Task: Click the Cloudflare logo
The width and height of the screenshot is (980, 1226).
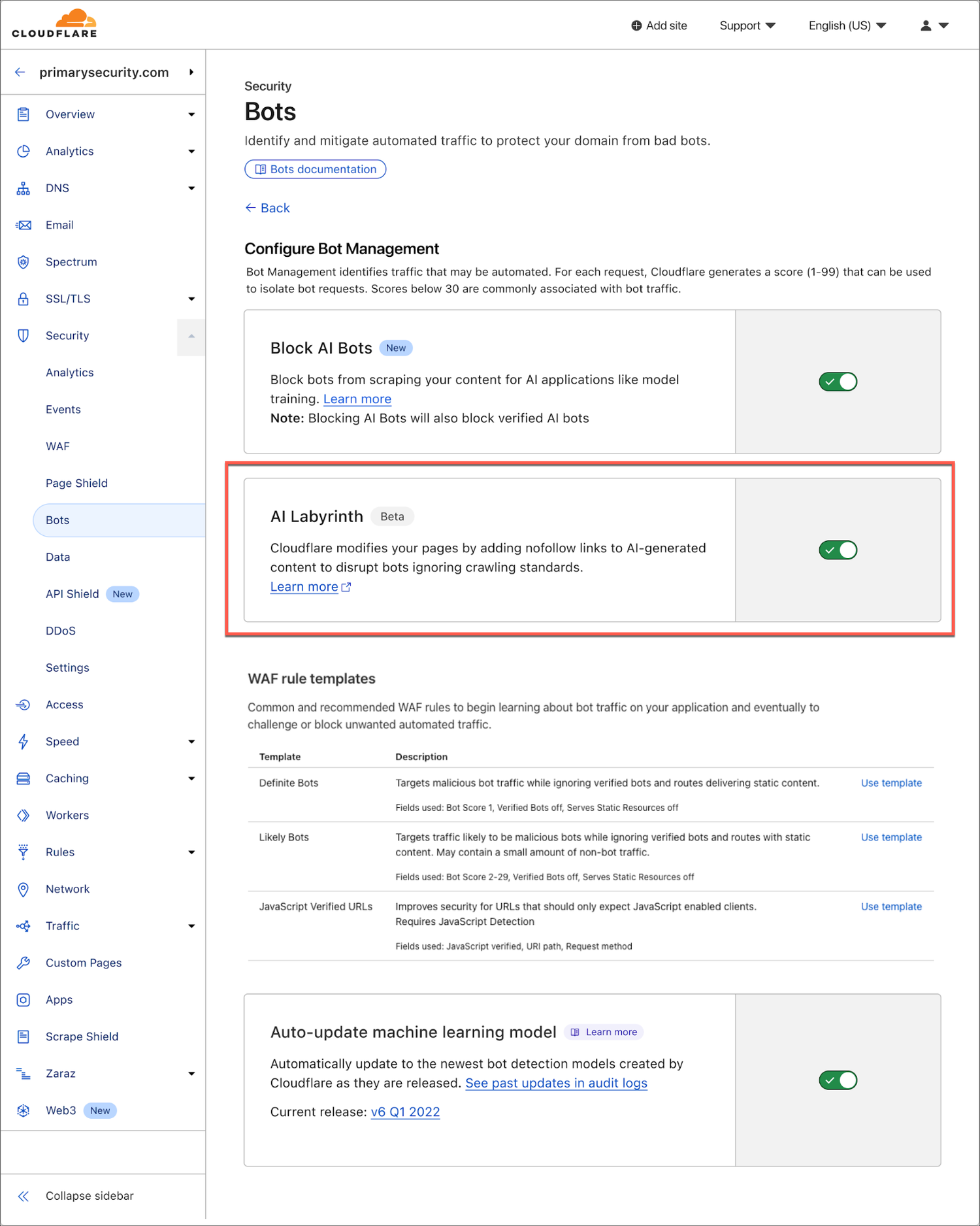Action: (55, 24)
